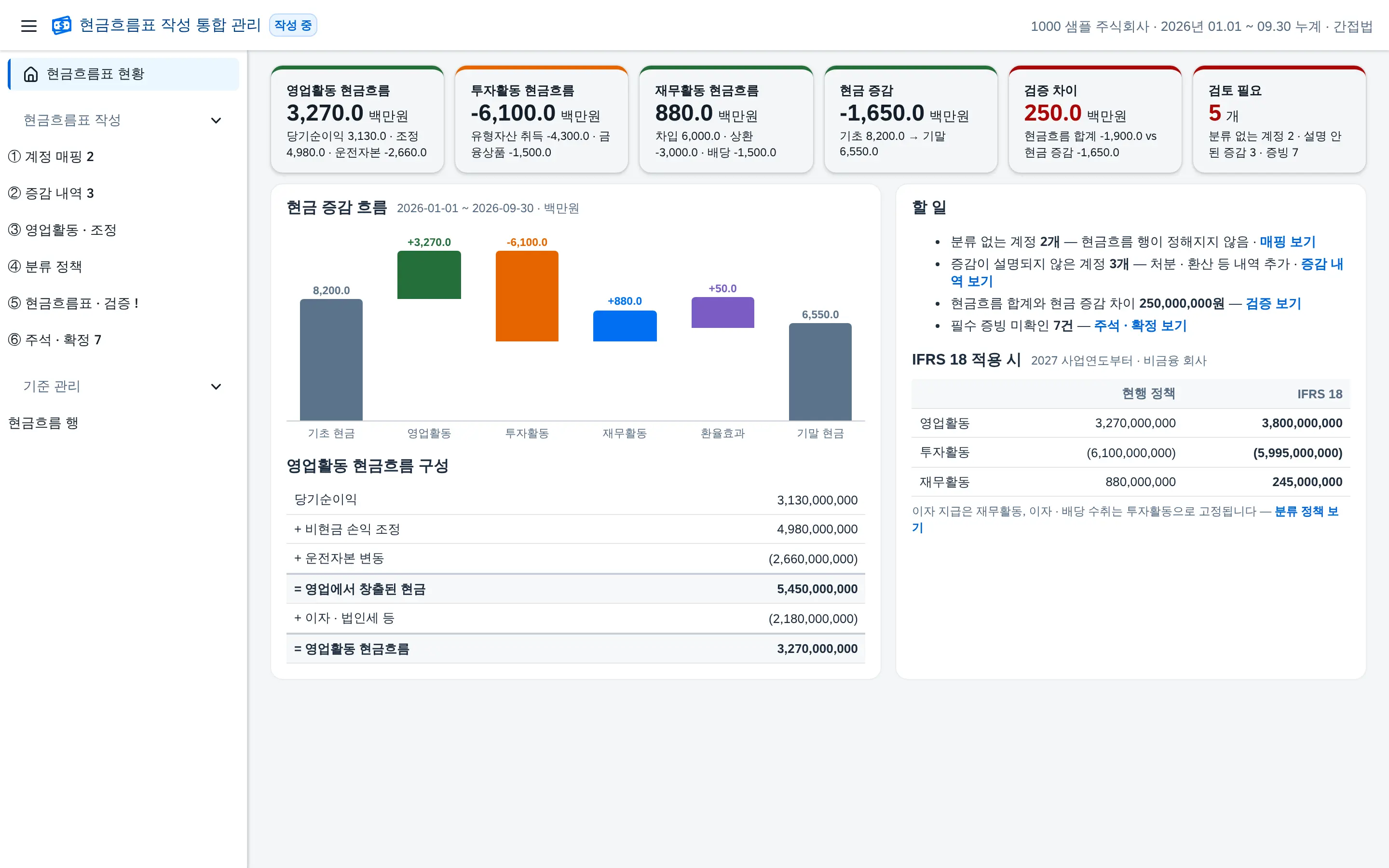Click the = 영업에서 창출된 현금 row
Image resolution: width=1389 pixels, height=868 pixels.
tap(576, 589)
